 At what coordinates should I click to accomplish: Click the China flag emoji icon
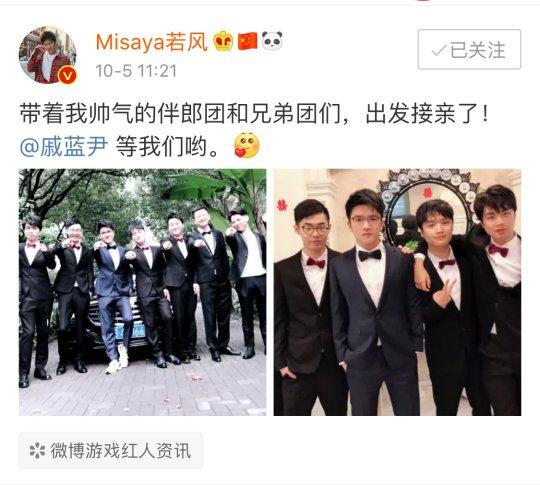point(248,41)
